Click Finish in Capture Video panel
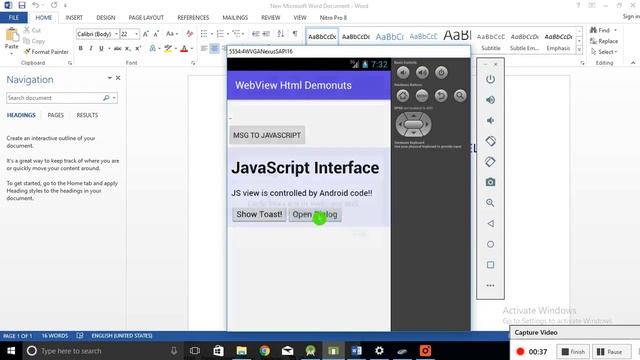Screen dimensions: 640x360 [573, 351]
